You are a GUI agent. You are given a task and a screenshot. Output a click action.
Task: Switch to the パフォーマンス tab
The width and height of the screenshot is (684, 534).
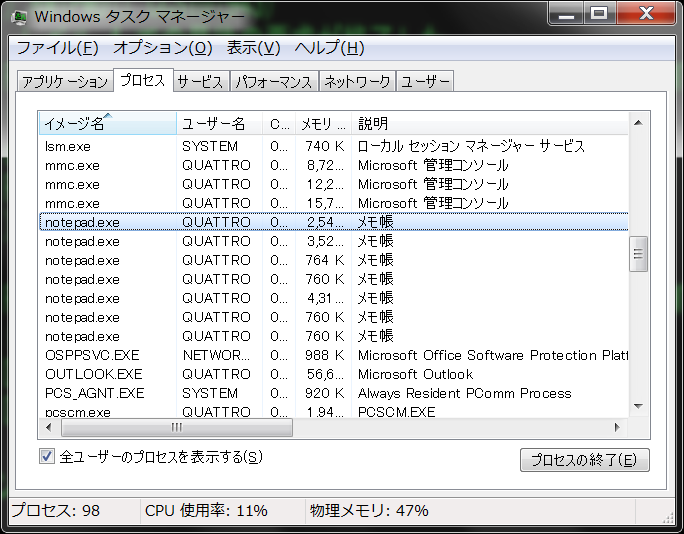pos(275,82)
